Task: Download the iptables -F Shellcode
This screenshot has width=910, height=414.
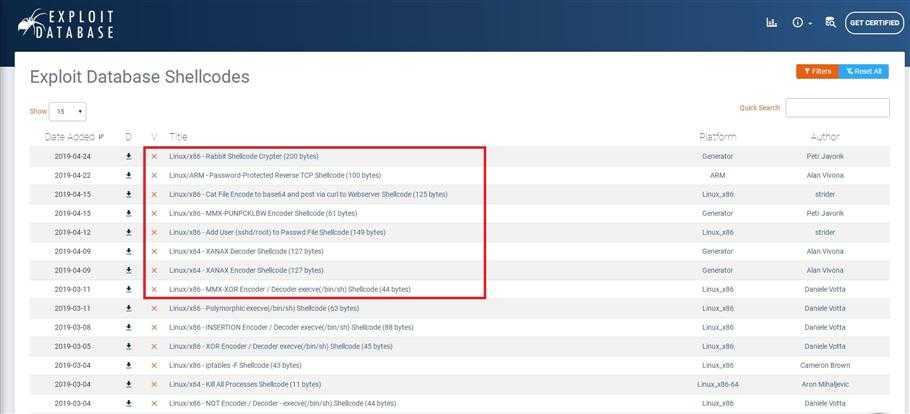Action: tap(128, 365)
